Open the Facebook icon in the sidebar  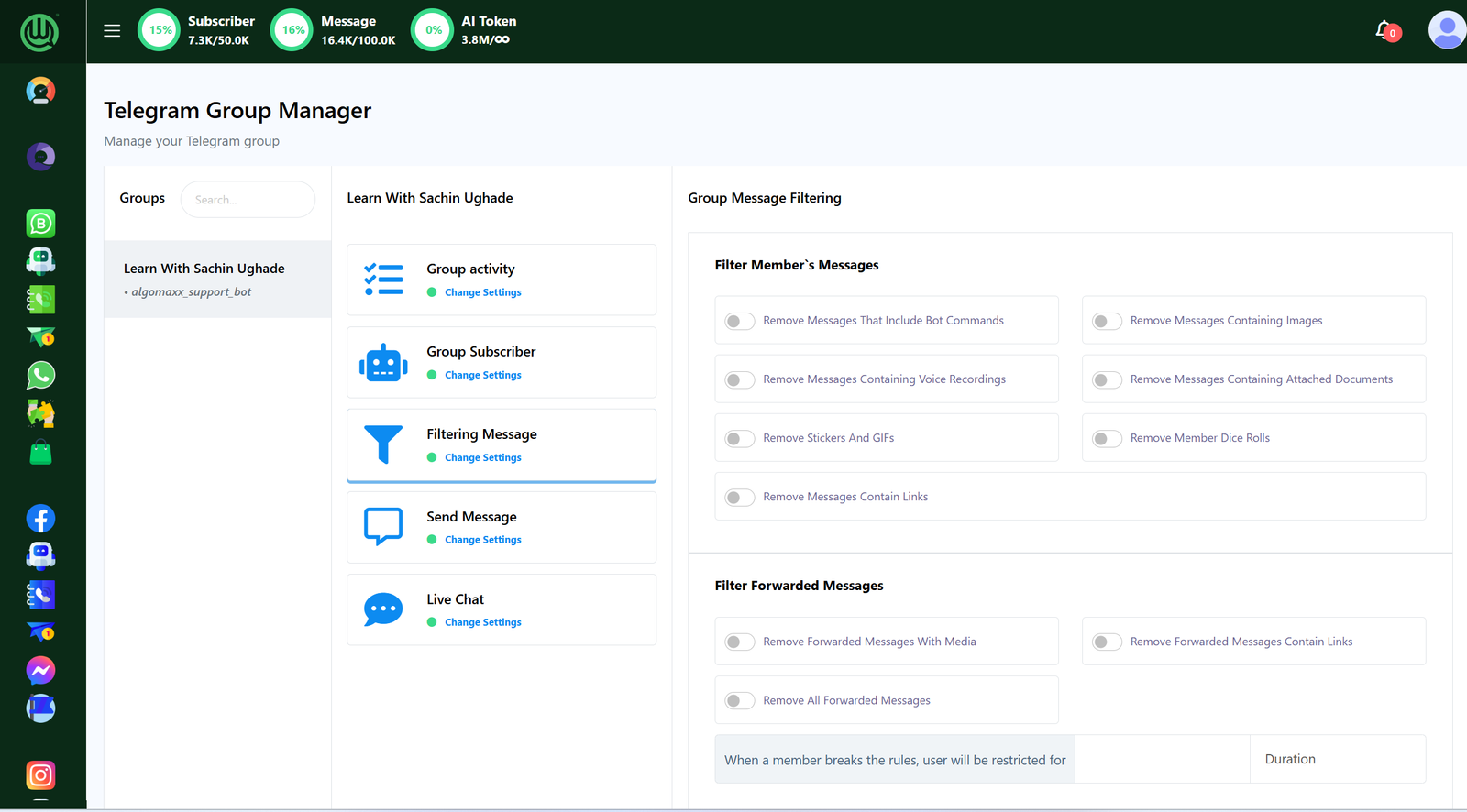[40, 519]
